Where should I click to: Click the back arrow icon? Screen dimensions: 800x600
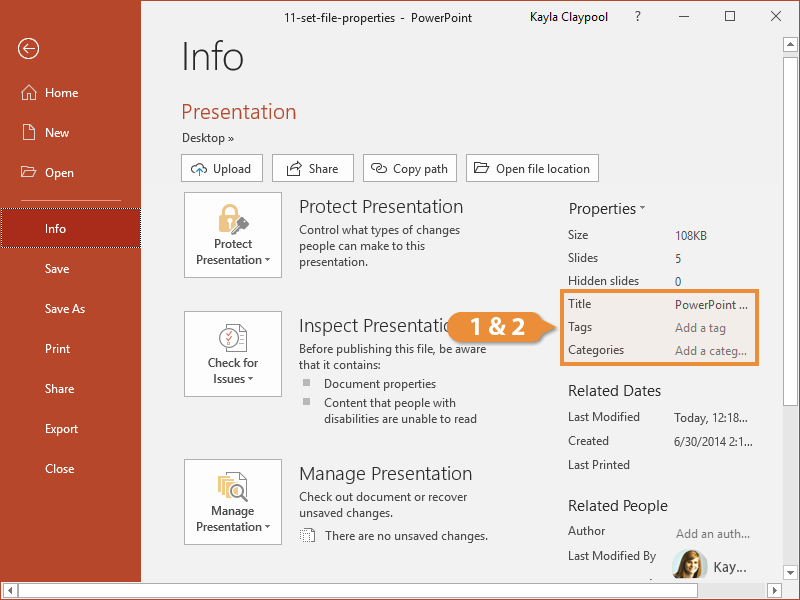click(x=29, y=49)
